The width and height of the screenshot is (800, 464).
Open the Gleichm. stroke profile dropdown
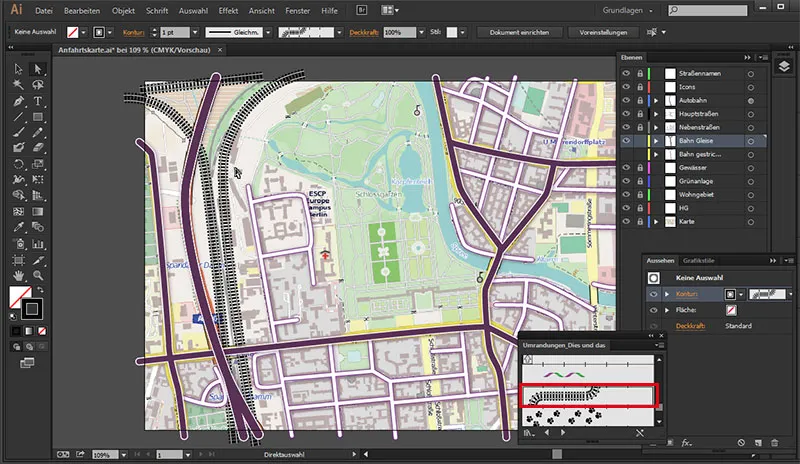pyautogui.click(x=268, y=32)
